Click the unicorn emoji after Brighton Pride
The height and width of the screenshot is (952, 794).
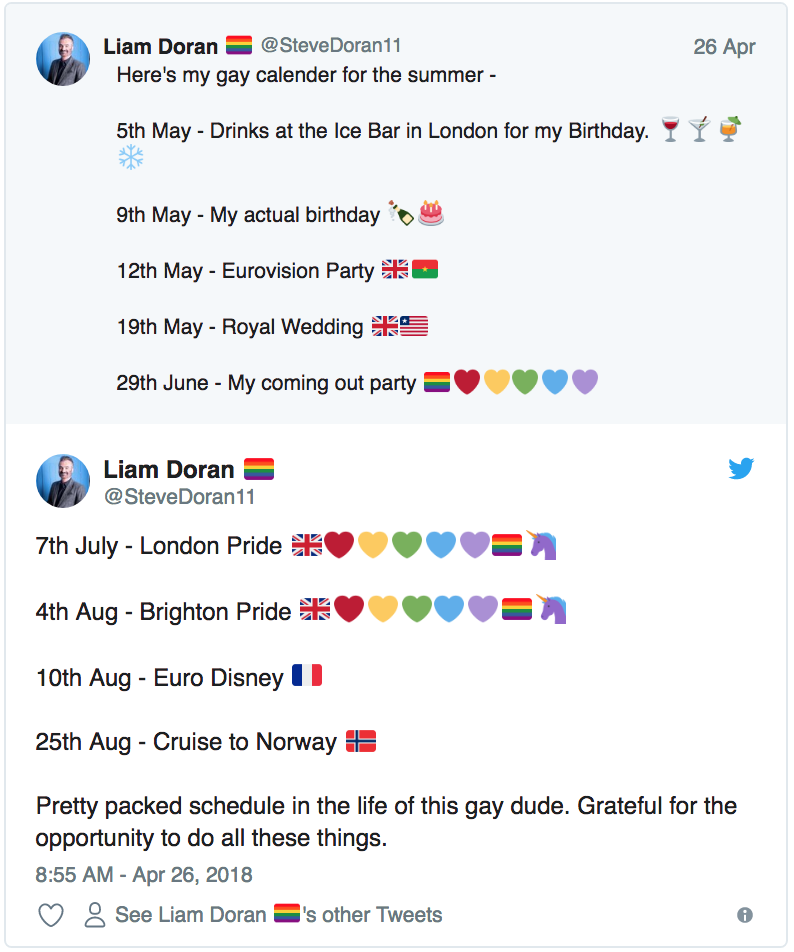click(x=552, y=609)
